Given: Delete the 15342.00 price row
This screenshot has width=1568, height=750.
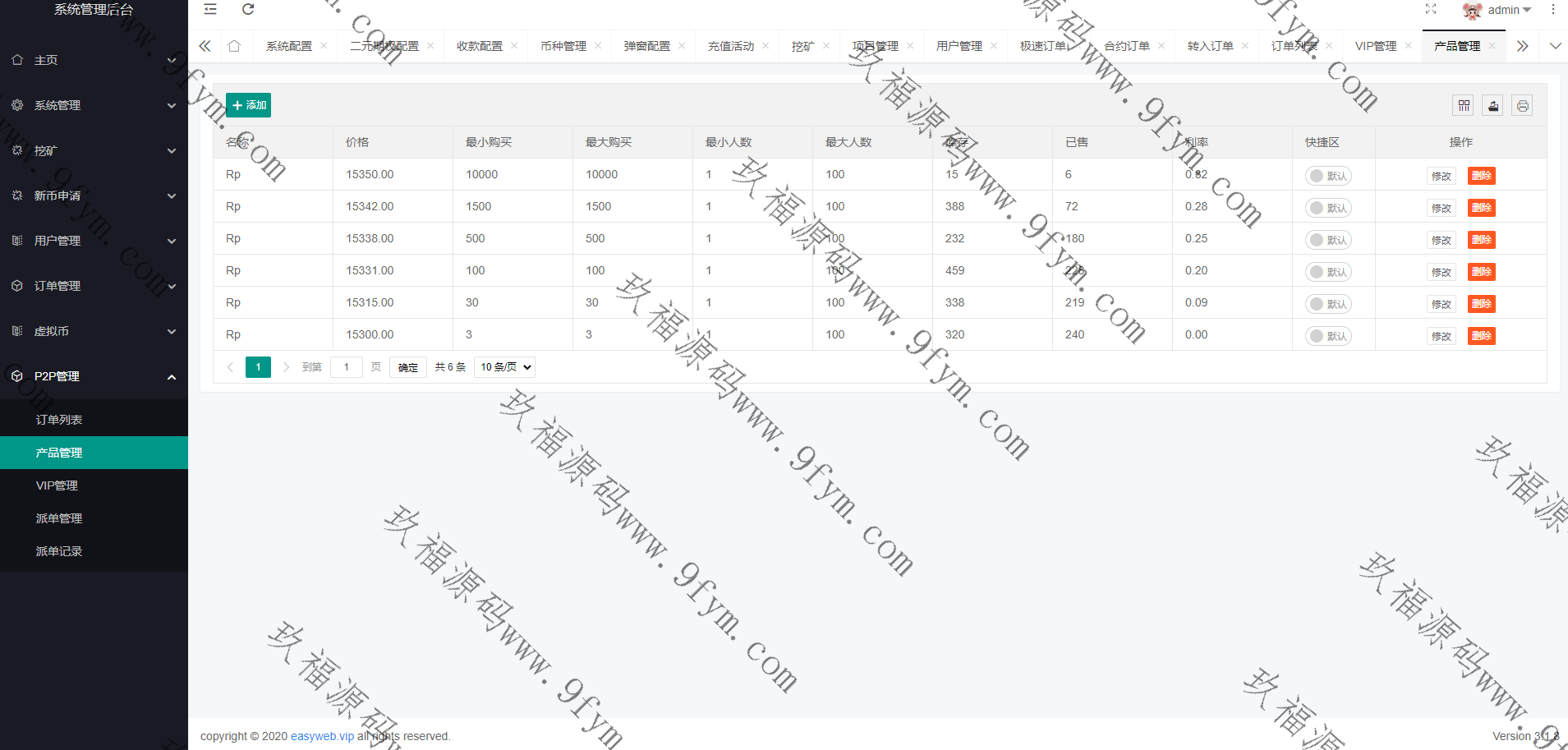Looking at the screenshot, I should (1481, 208).
